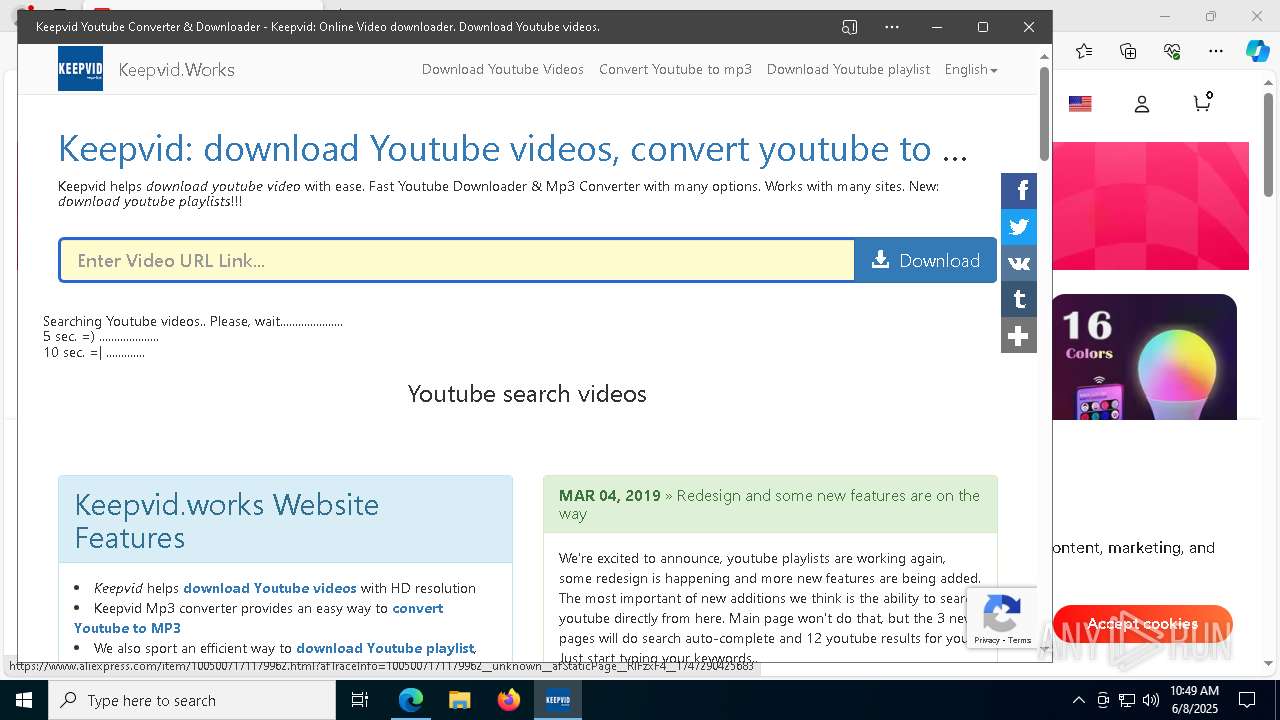Open shopping cart on AliExpress
This screenshot has height=720, width=1280.
point(1203,102)
